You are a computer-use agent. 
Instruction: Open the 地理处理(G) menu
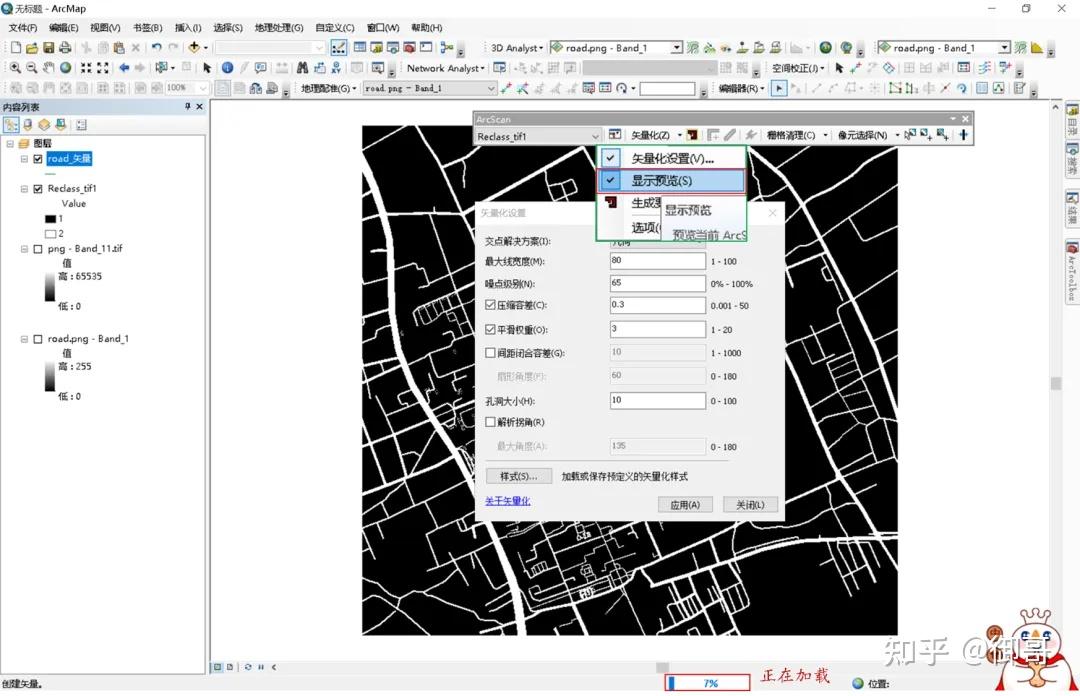[x=278, y=28]
